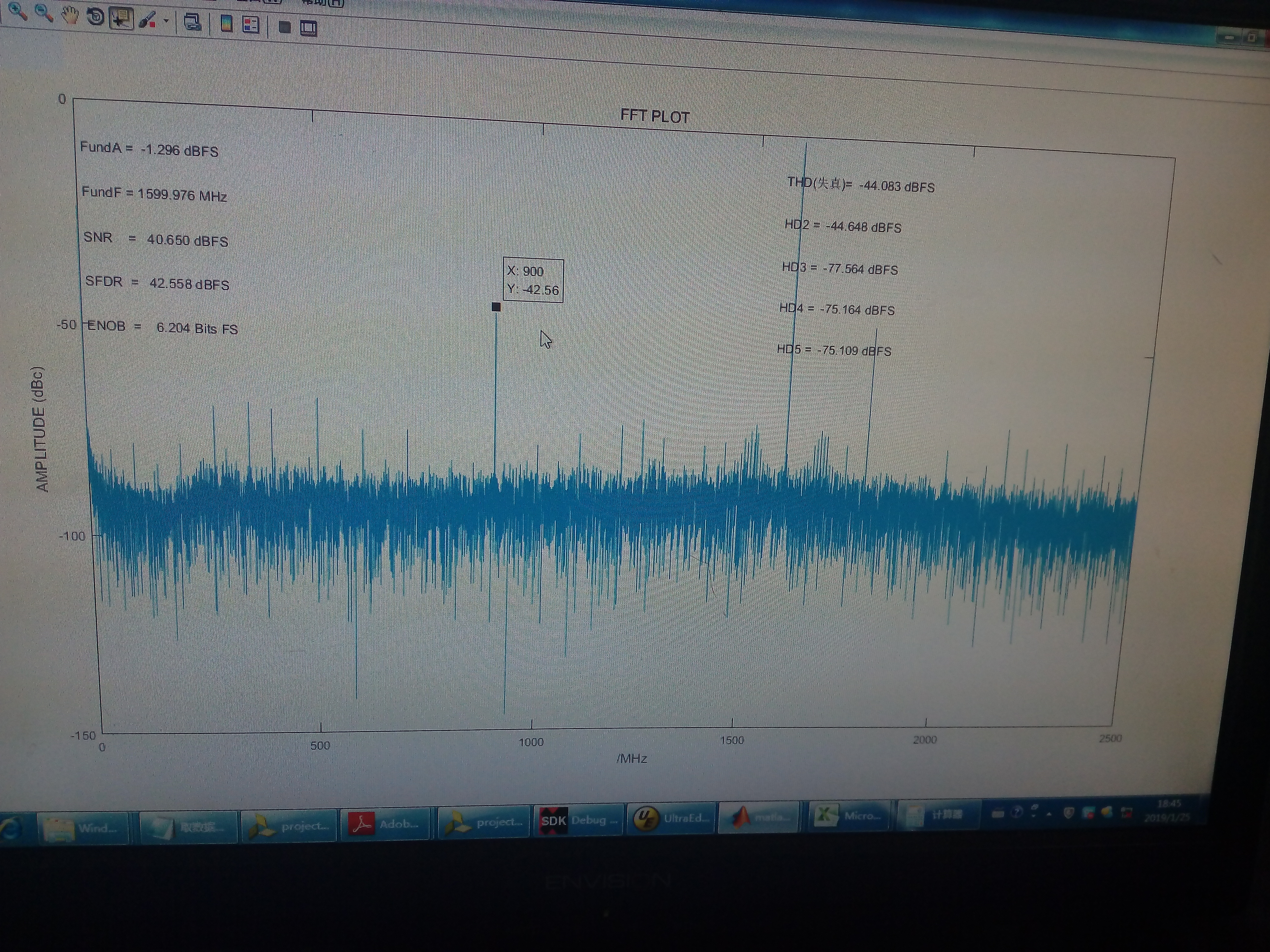1270x952 pixels.
Task: Click the data tip marker at X 900
Action: pos(496,307)
